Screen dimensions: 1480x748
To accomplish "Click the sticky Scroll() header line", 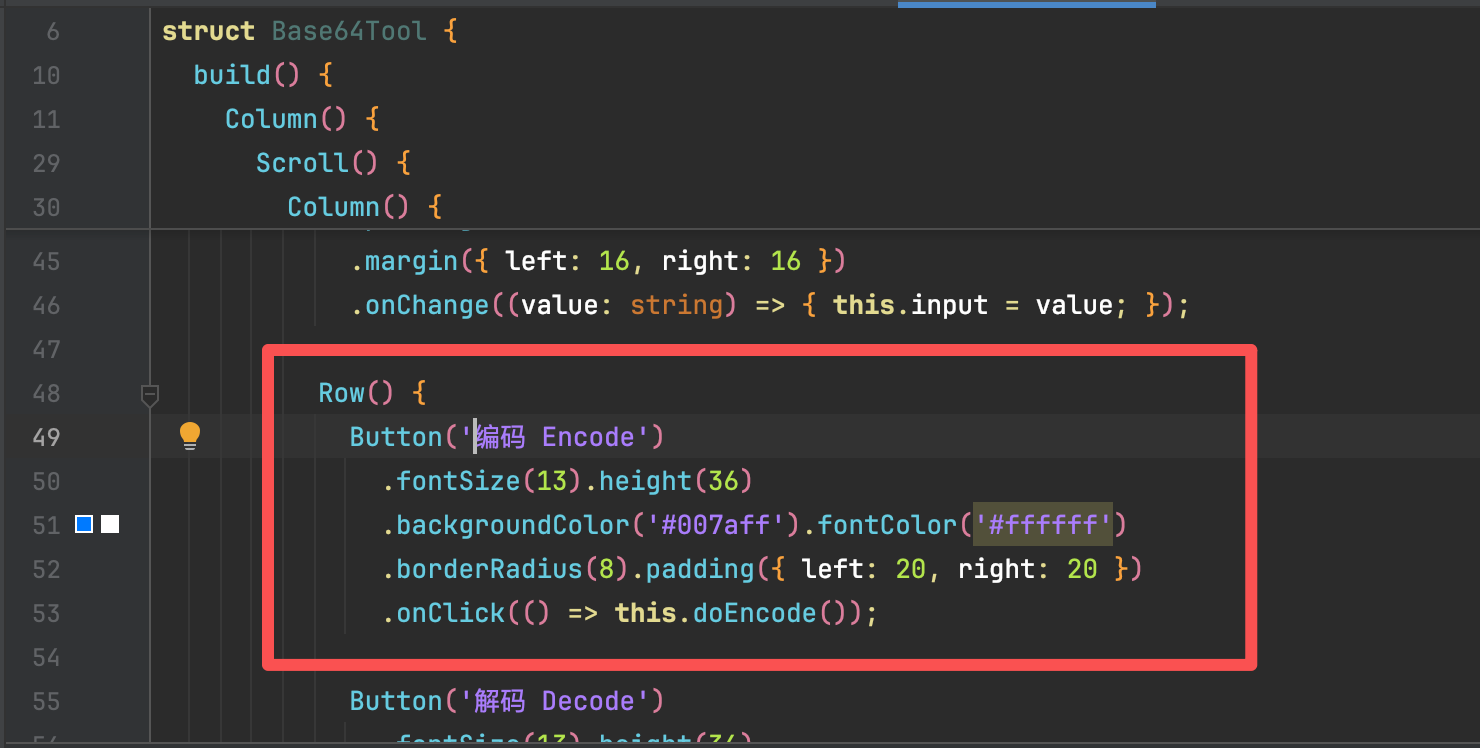I will point(333,163).
